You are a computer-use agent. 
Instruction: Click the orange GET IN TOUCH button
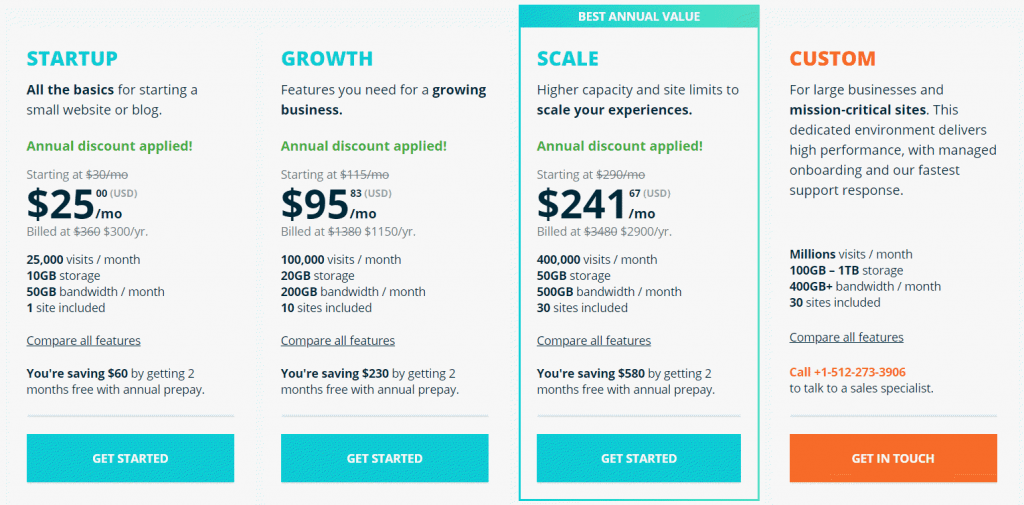pos(893,458)
